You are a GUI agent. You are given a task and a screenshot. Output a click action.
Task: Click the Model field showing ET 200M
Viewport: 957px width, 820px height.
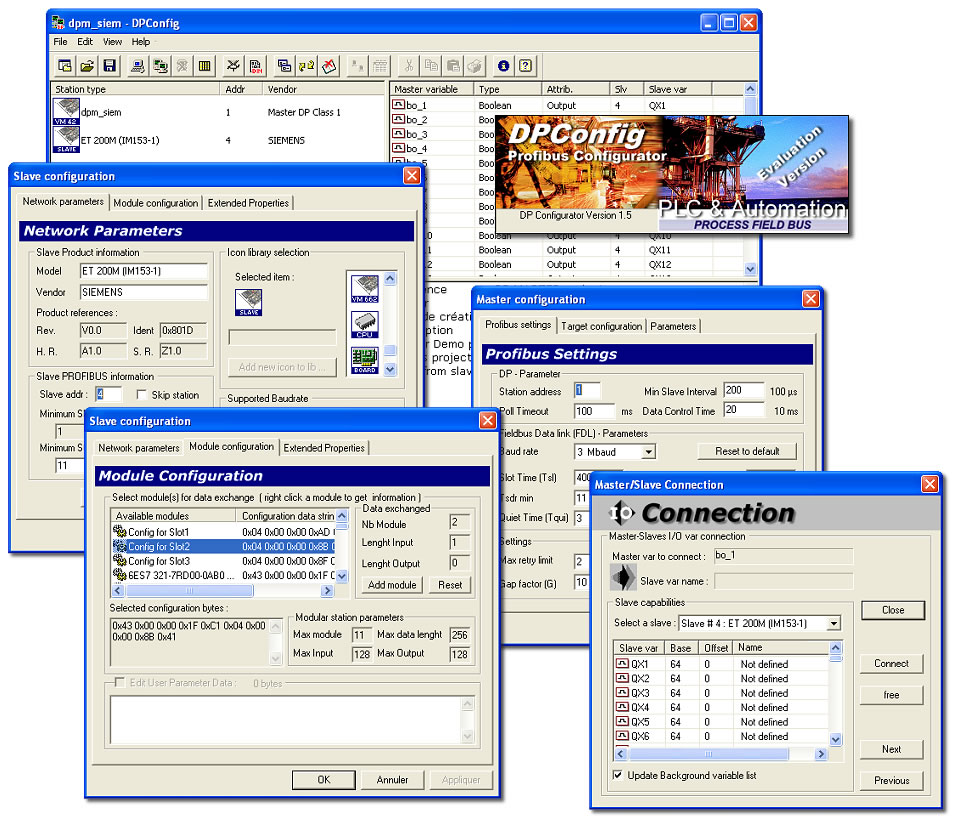pyautogui.click(x=144, y=271)
